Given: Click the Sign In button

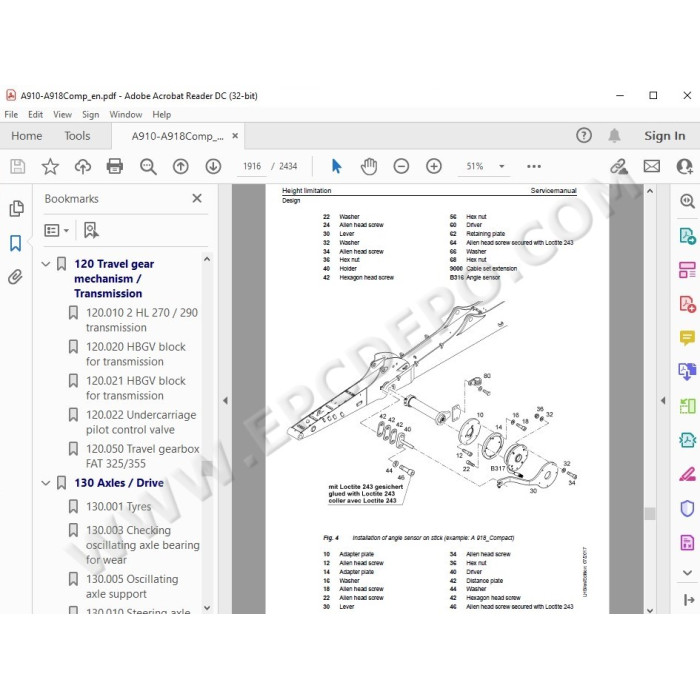Looking at the screenshot, I should (x=664, y=136).
